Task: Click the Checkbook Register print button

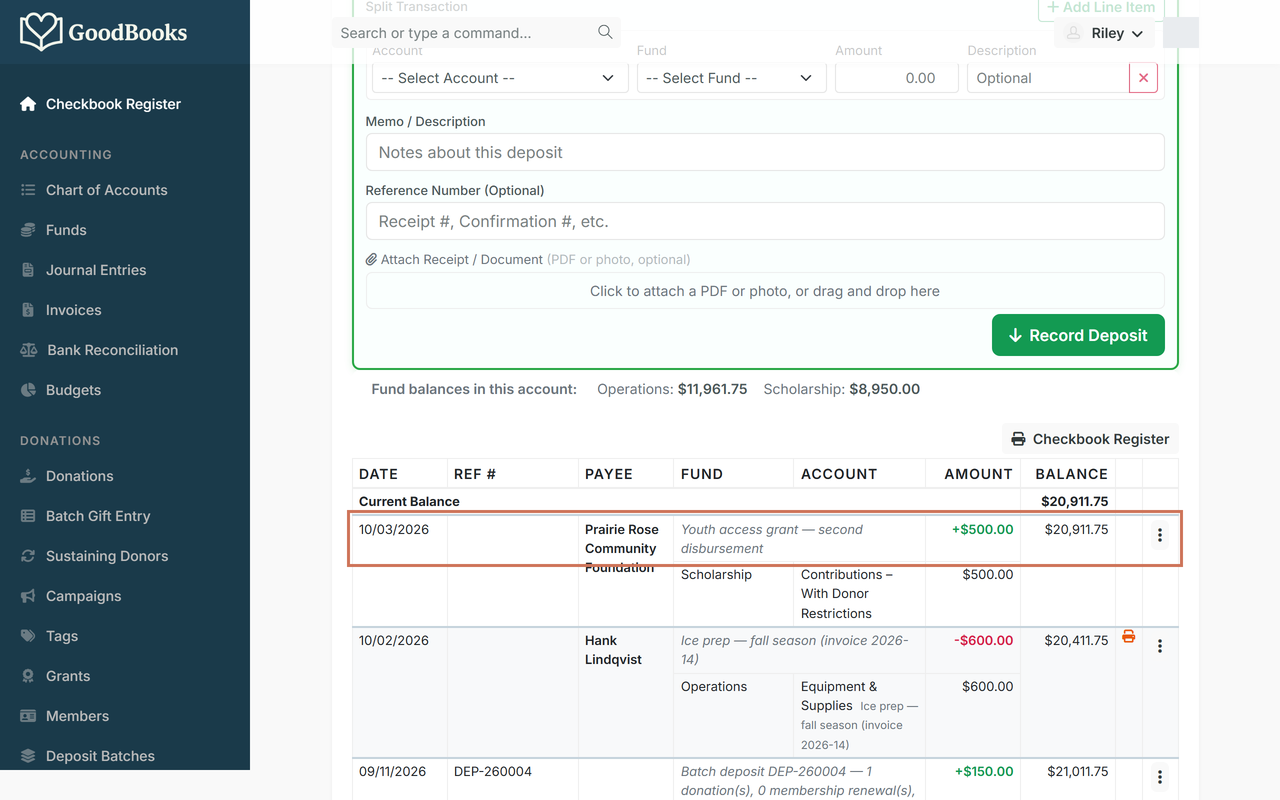Action: pos(1090,439)
